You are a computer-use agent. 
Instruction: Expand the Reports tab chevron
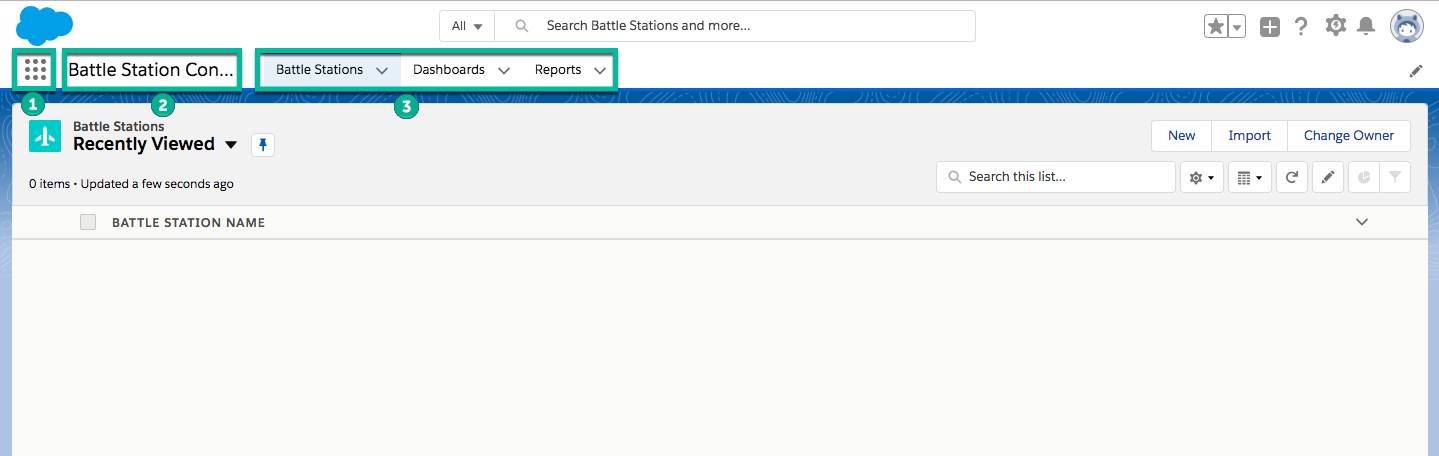[600, 71]
